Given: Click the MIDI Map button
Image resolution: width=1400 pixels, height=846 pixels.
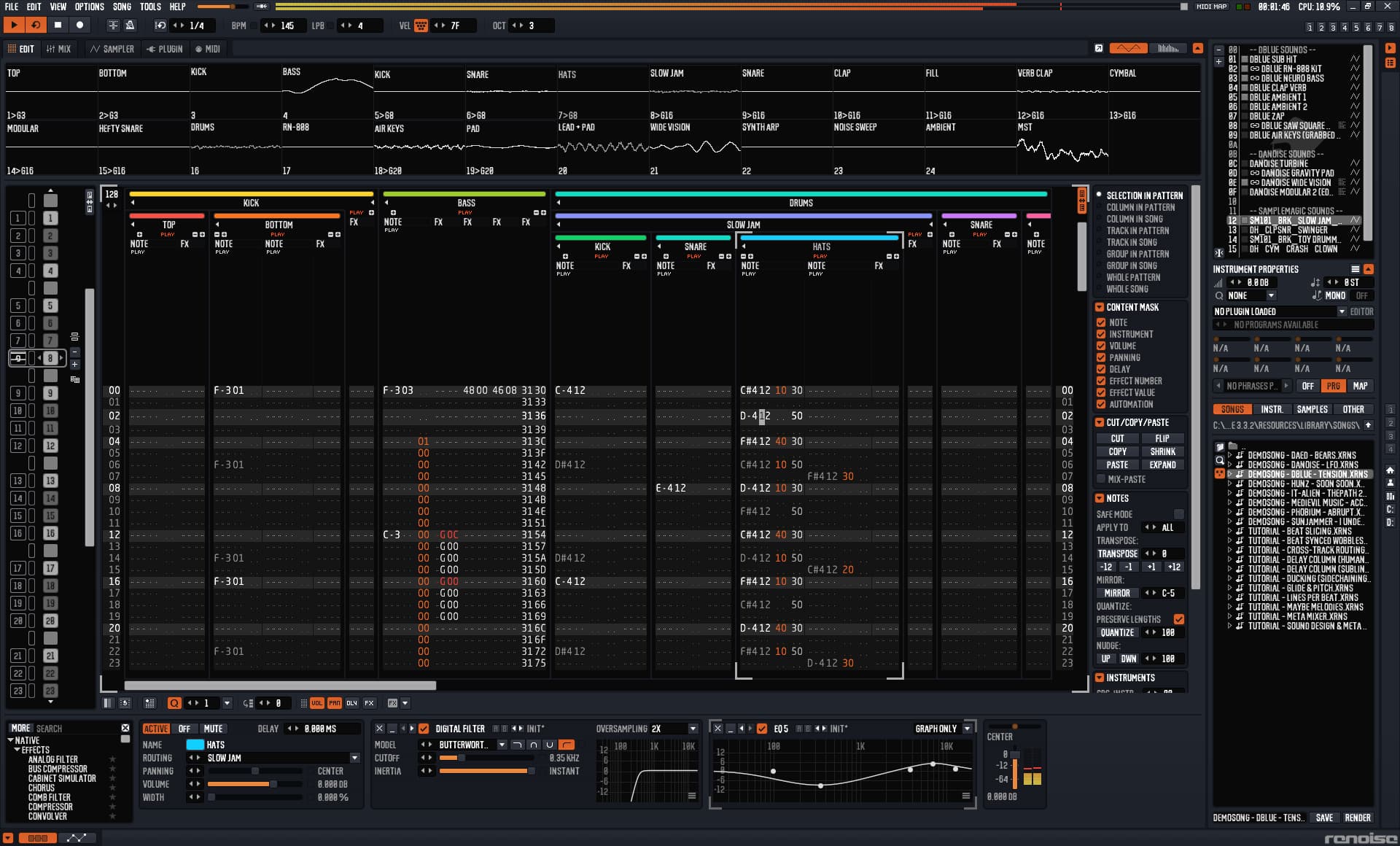Looking at the screenshot, I should (1212, 7).
